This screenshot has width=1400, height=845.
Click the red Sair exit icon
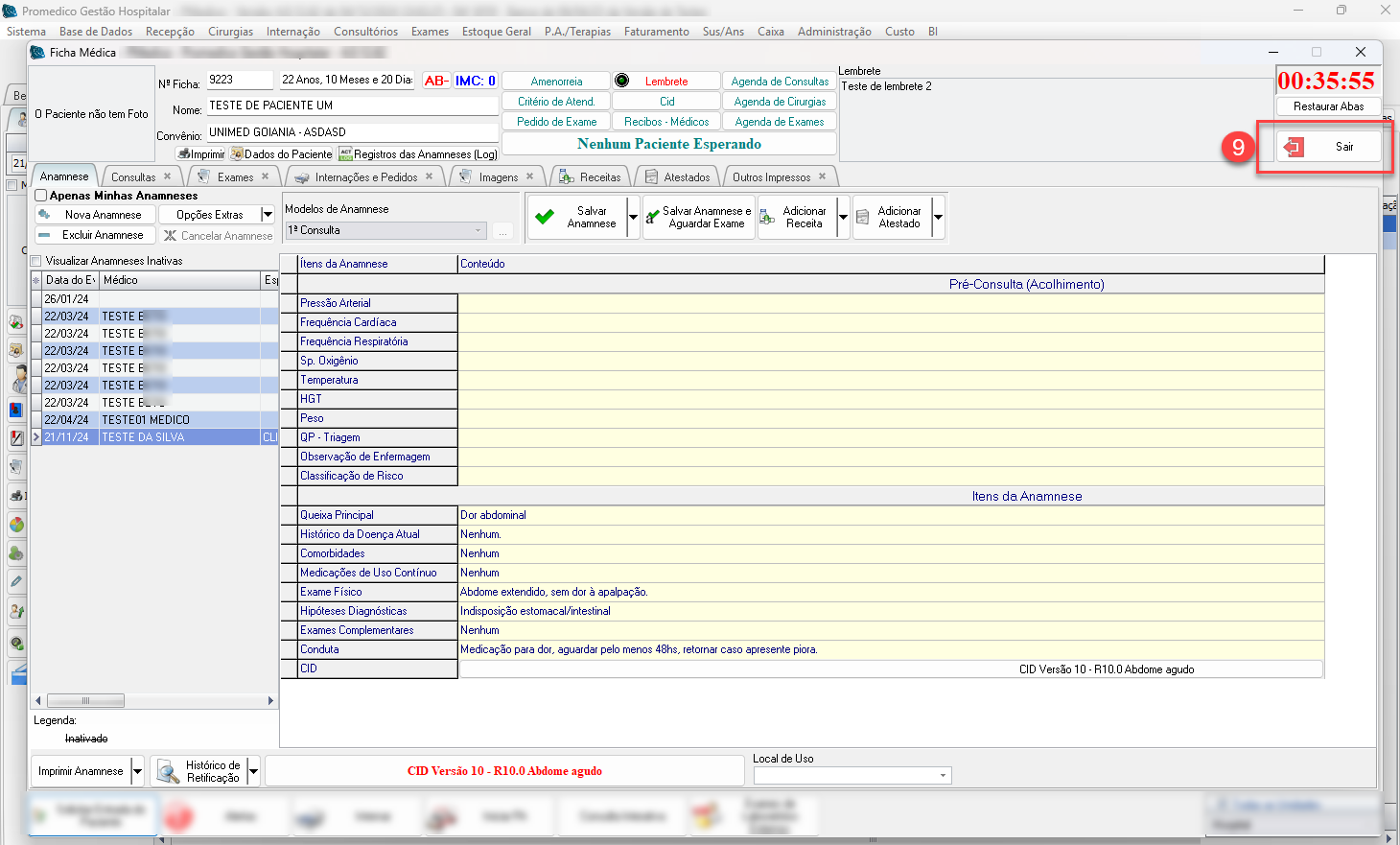pyautogui.click(x=1294, y=147)
